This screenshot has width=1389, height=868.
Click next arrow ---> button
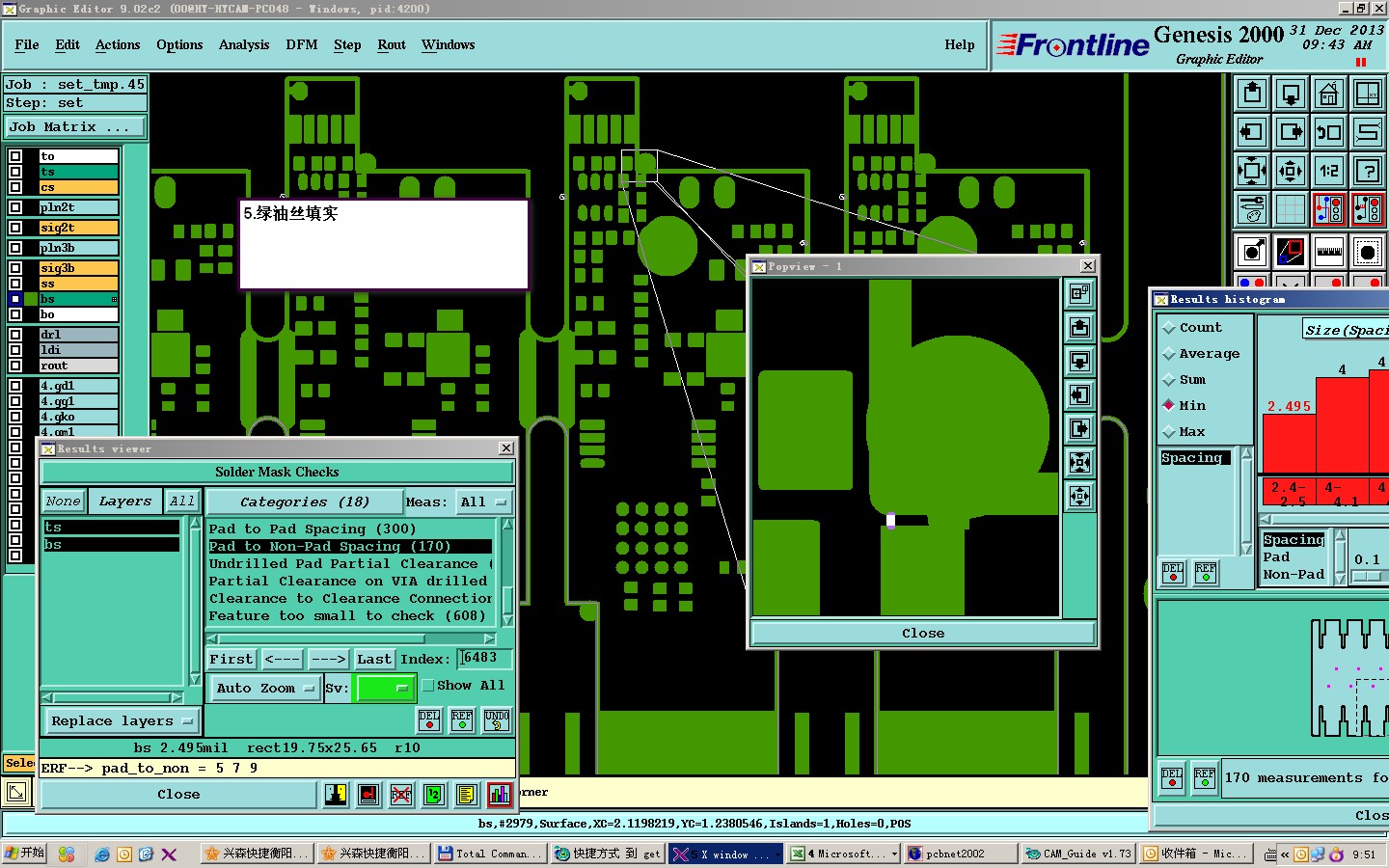[328, 660]
